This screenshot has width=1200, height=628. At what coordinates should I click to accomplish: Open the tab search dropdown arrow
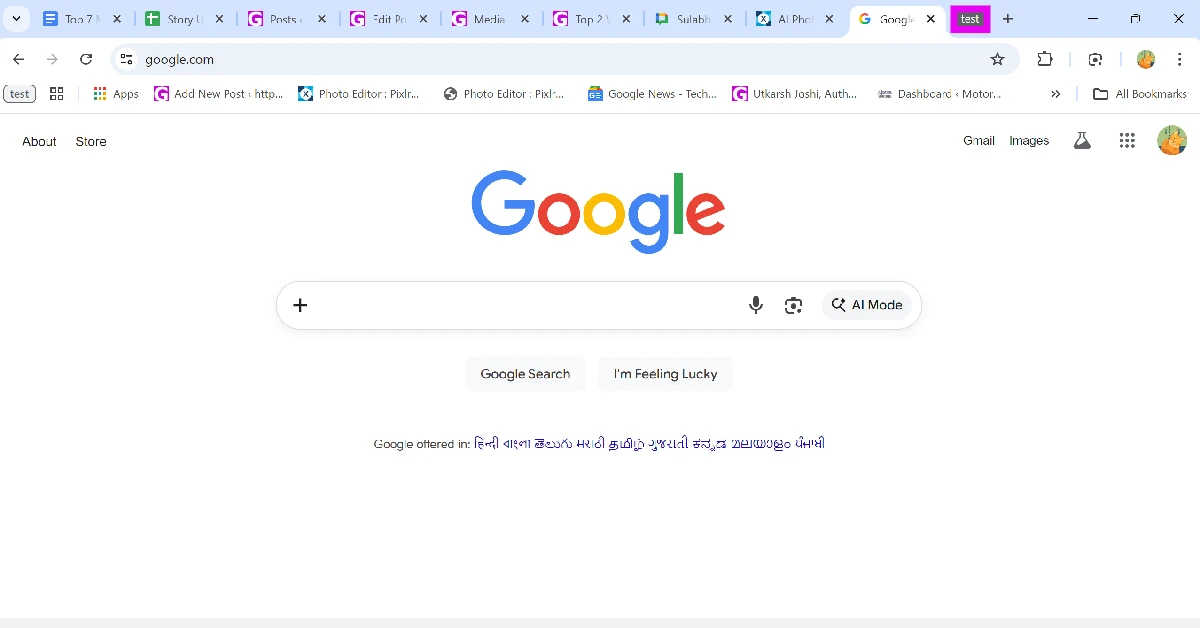click(16, 18)
